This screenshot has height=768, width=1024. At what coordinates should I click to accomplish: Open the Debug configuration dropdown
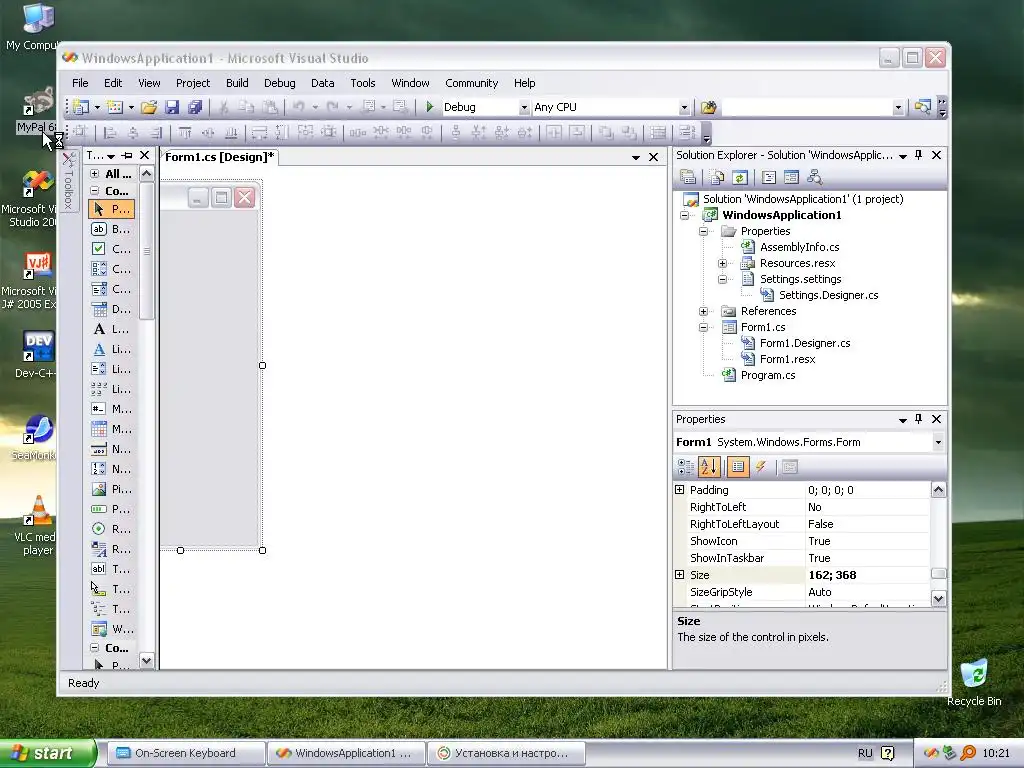(524, 108)
